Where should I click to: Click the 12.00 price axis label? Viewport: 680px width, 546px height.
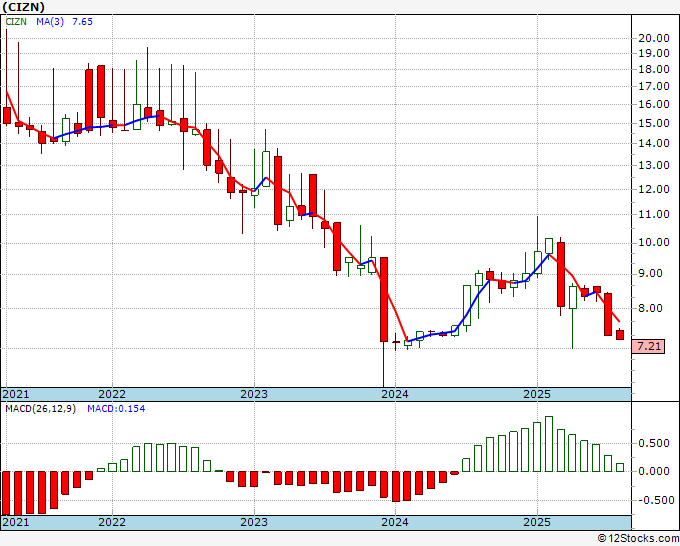click(x=654, y=189)
